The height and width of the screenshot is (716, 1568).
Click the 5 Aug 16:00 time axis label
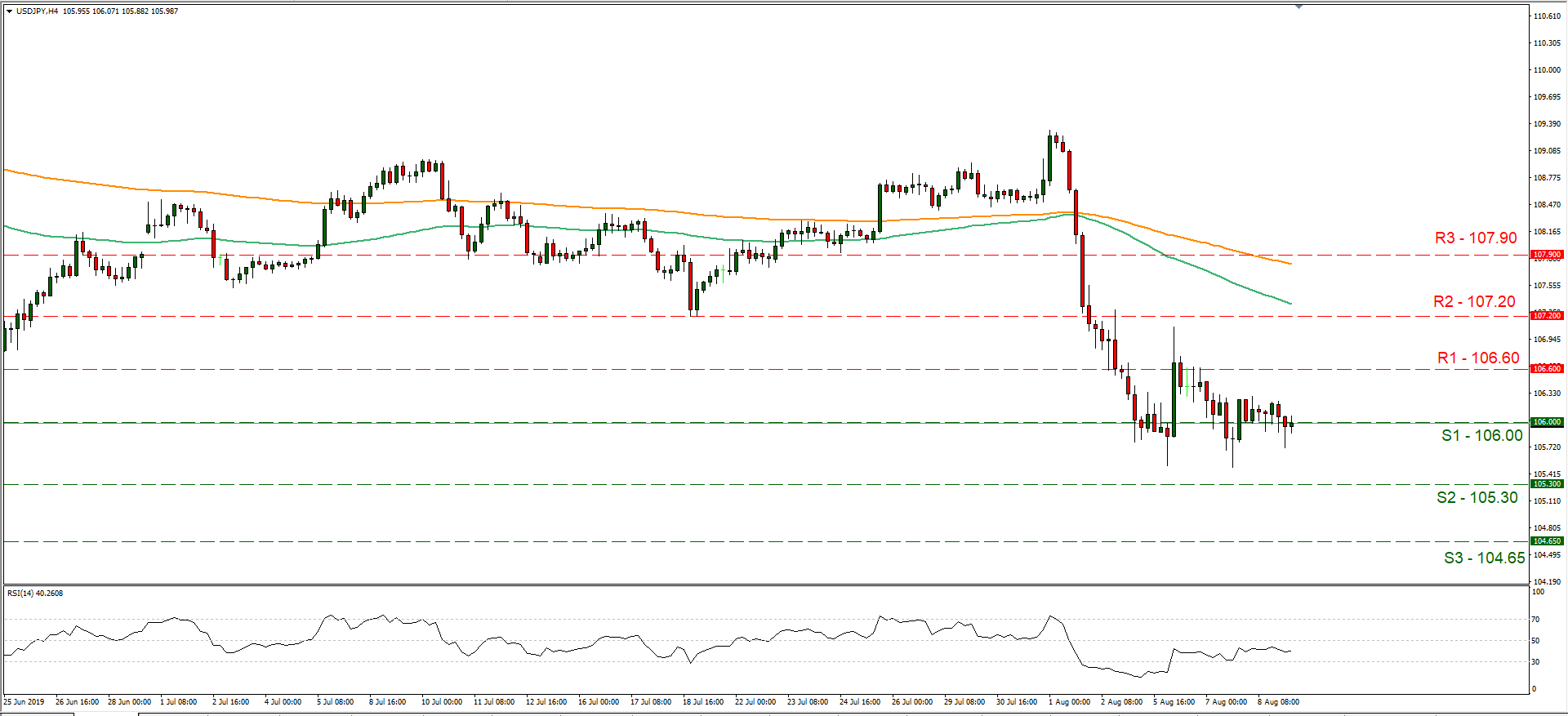point(1174,702)
